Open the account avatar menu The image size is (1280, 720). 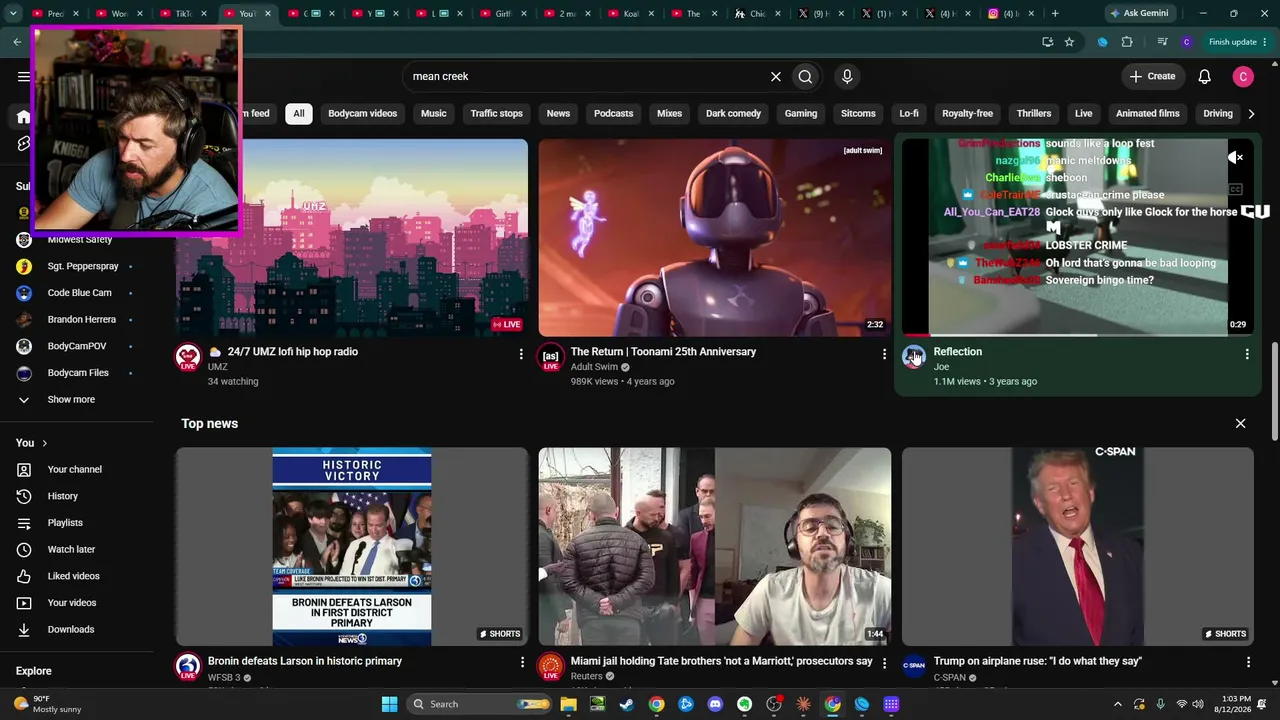point(1243,76)
